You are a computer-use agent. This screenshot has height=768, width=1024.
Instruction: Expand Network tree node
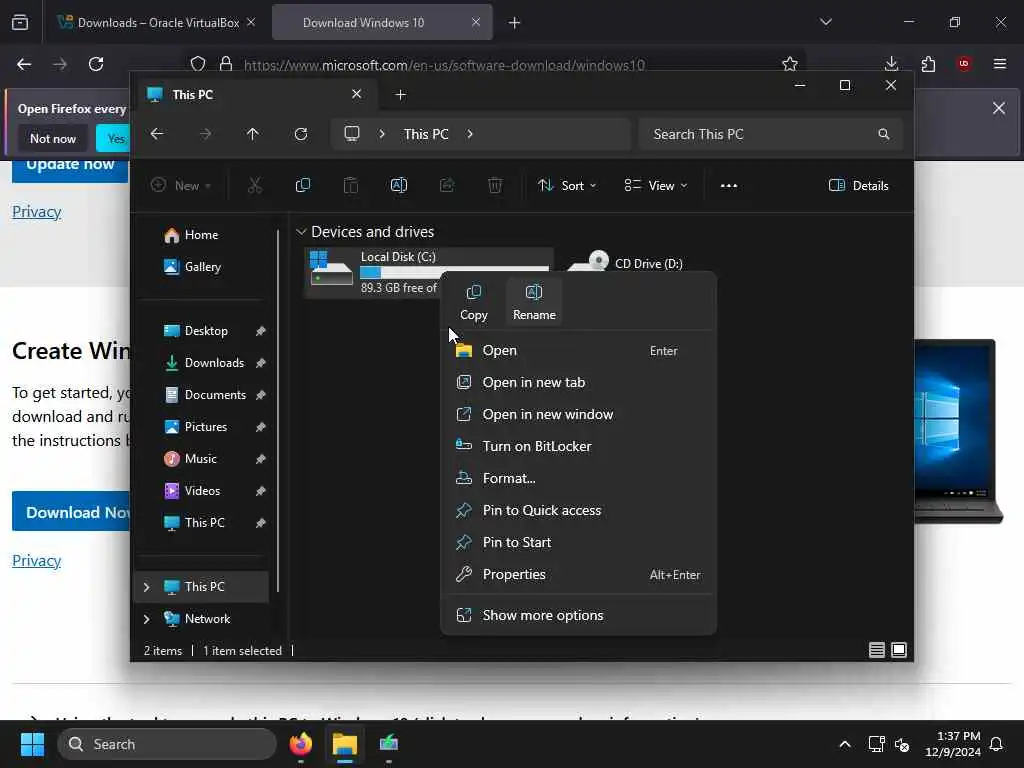point(147,619)
